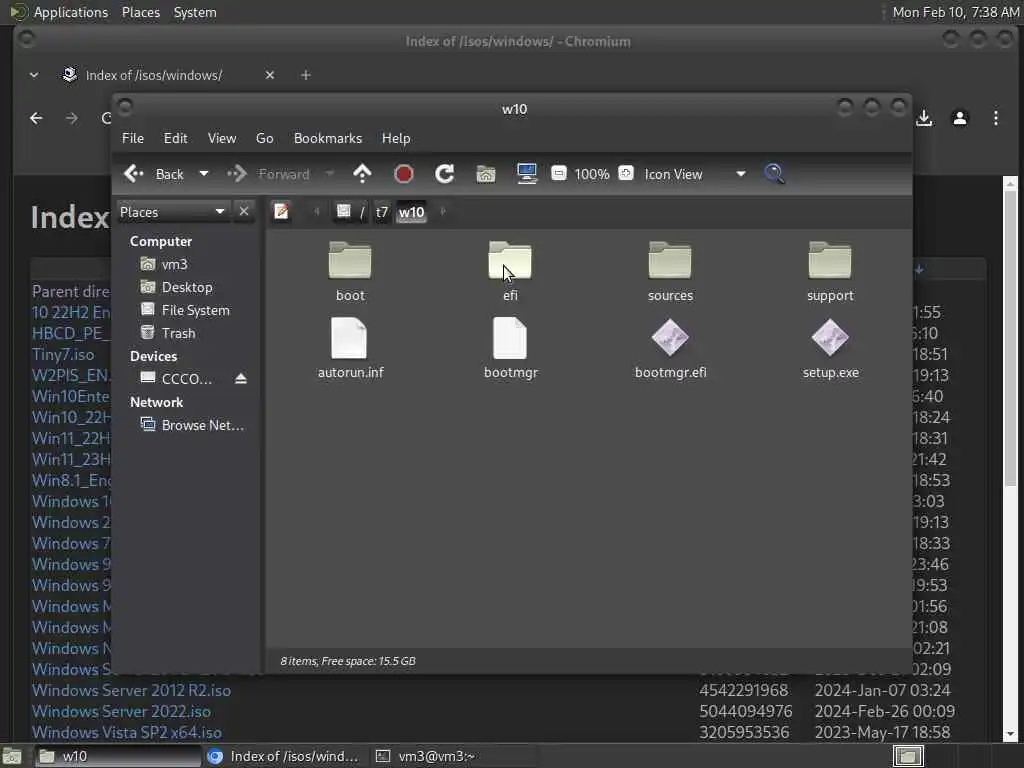Show desktop icon in bottom panel
The width and height of the screenshot is (1024, 768).
(x=12, y=756)
